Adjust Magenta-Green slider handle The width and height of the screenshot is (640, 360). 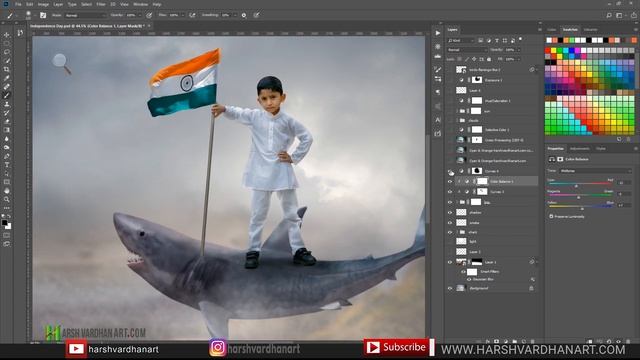579,197
